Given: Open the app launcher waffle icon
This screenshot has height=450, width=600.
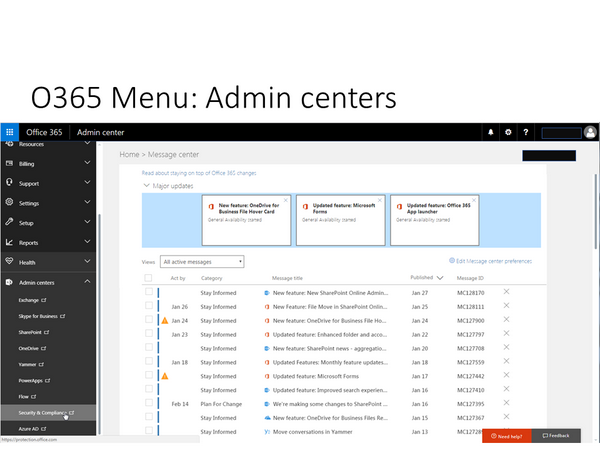Looking at the screenshot, I should (10, 132).
